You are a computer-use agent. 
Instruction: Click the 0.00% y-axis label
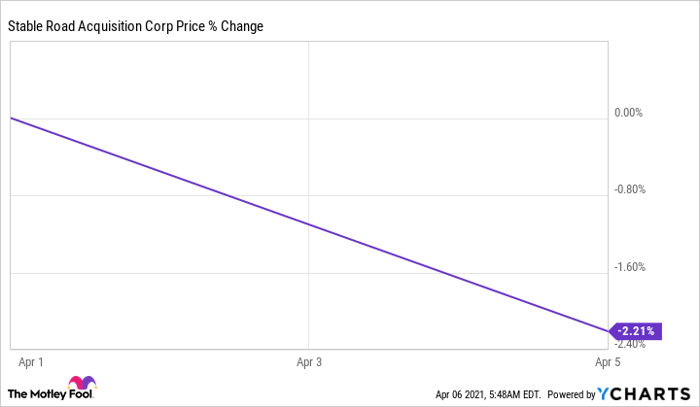point(628,112)
